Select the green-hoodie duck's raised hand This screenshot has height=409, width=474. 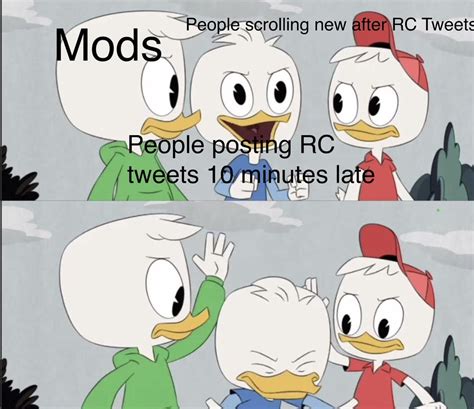tap(214, 255)
